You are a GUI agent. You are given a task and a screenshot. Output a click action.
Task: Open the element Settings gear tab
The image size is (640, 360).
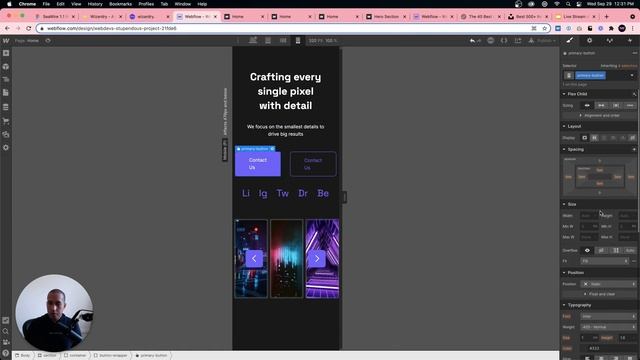589,40
